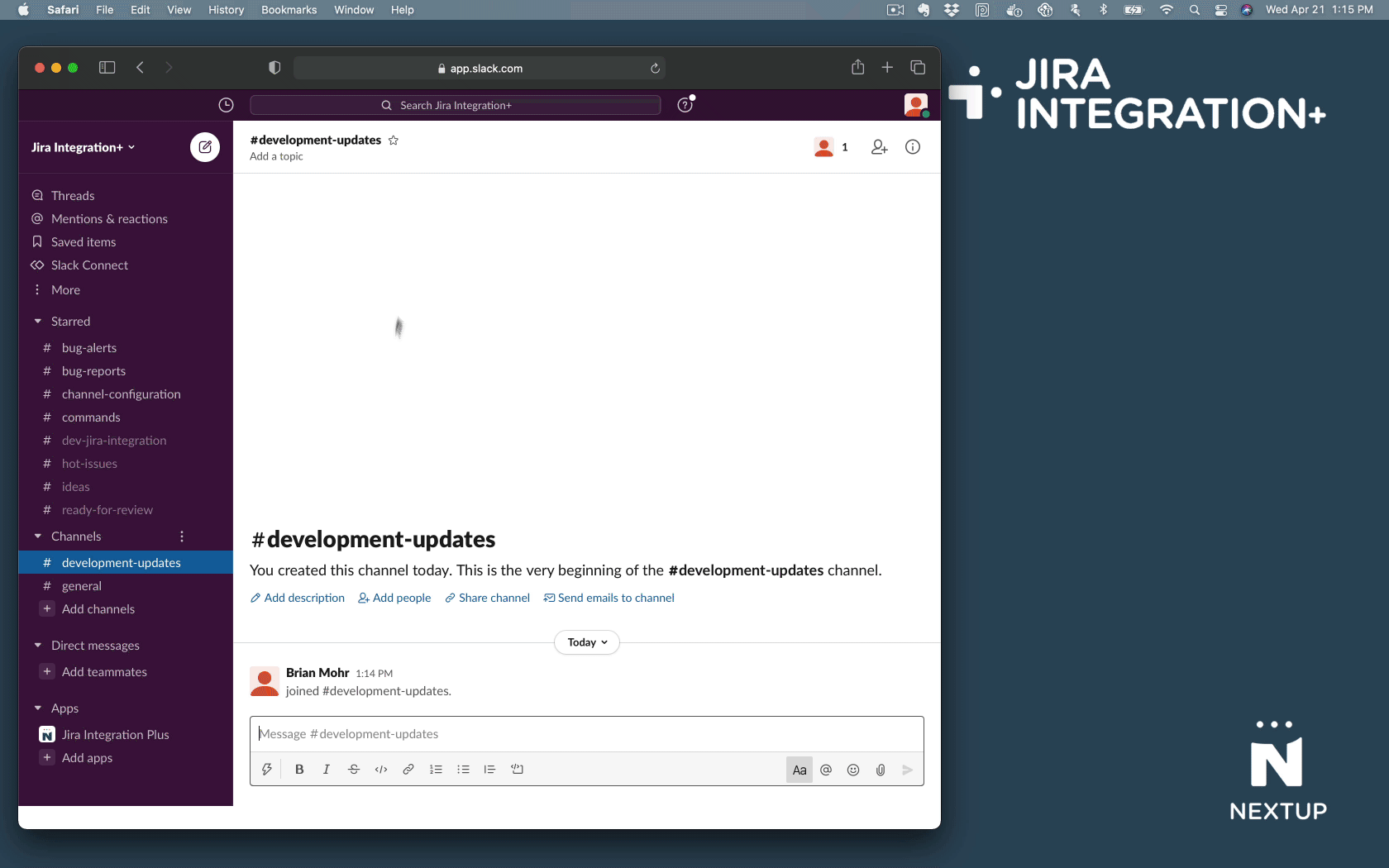Open Jira Integration Plus app
The width and height of the screenshot is (1389, 868).
click(x=115, y=735)
